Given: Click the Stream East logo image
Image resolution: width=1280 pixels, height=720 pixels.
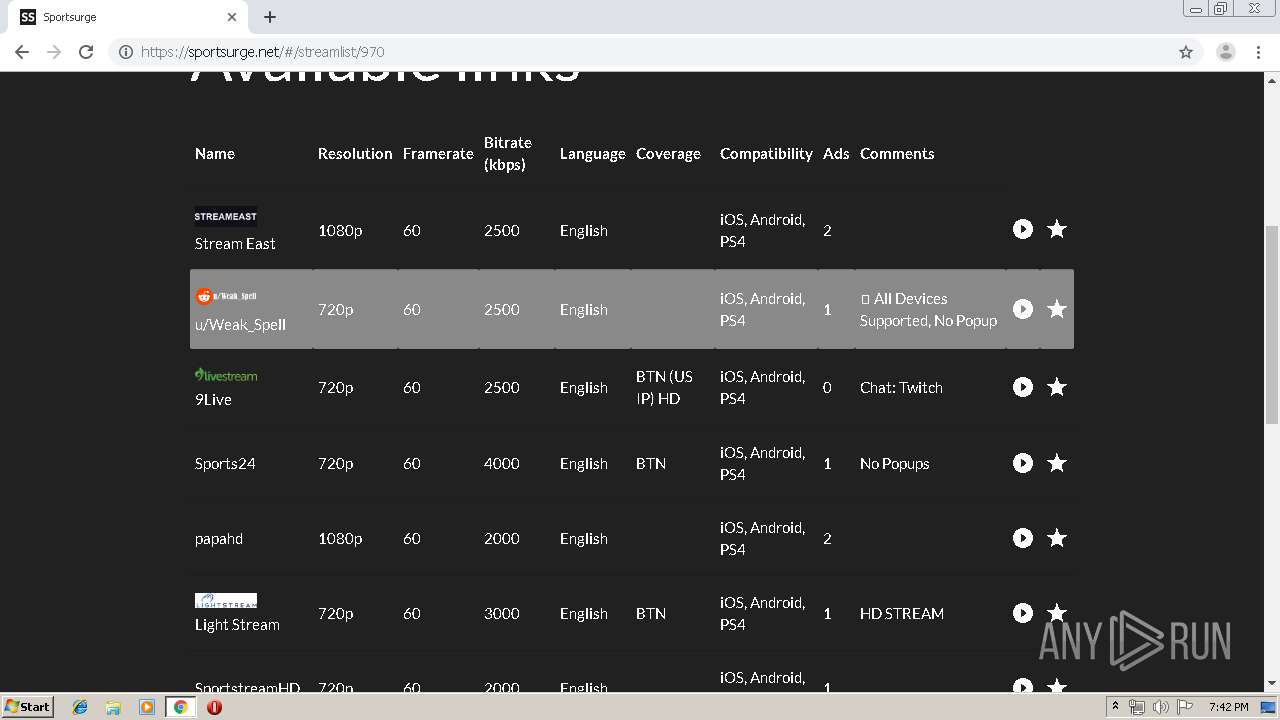Looking at the screenshot, I should click(x=226, y=216).
